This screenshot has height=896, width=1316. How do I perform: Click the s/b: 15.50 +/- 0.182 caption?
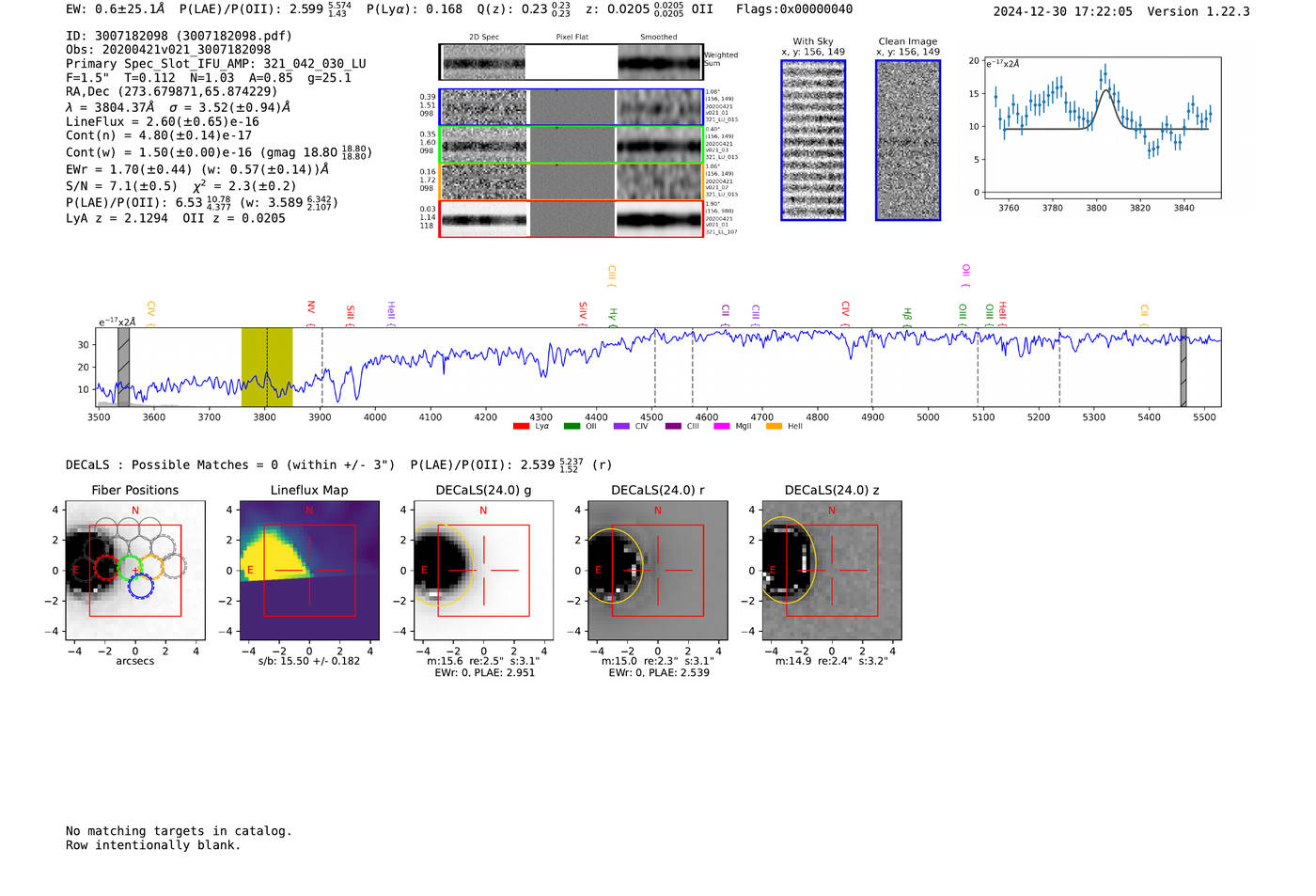click(x=309, y=661)
